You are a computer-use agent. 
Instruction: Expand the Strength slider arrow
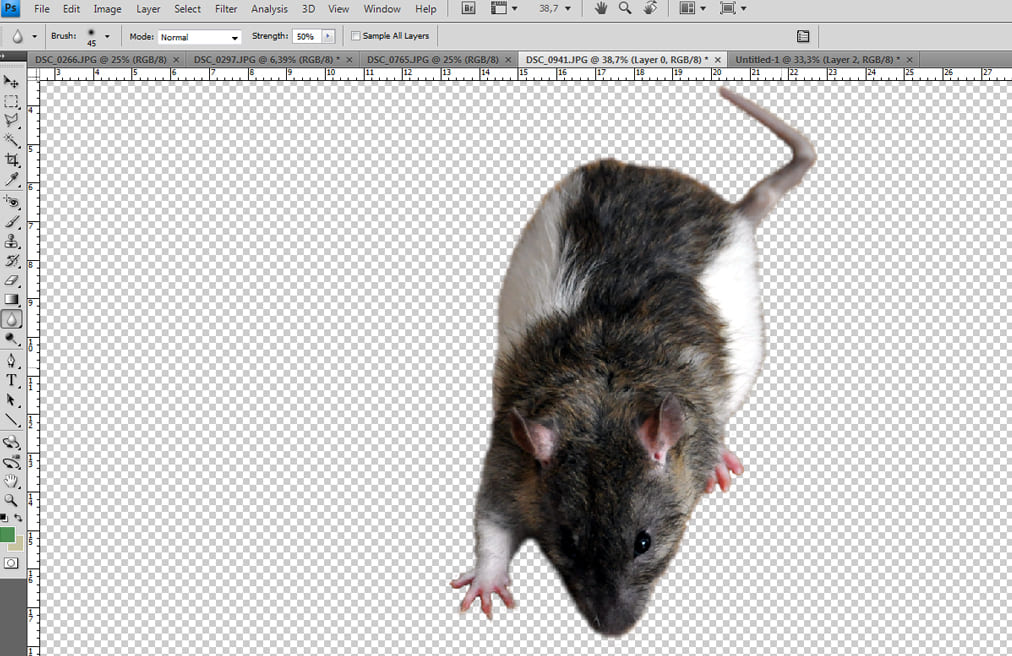[327, 36]
